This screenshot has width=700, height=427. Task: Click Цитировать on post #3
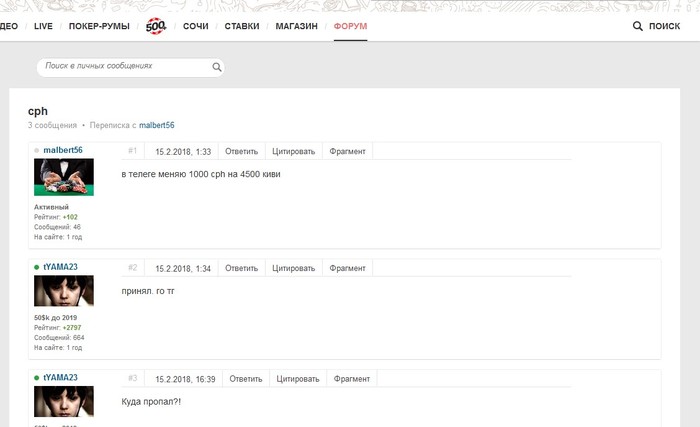point(298,379)
